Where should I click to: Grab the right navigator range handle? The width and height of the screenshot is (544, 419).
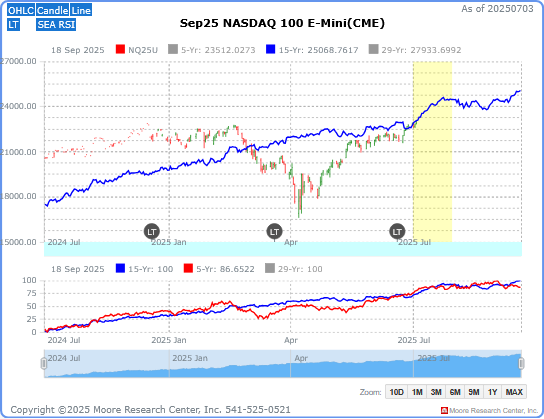521,364
